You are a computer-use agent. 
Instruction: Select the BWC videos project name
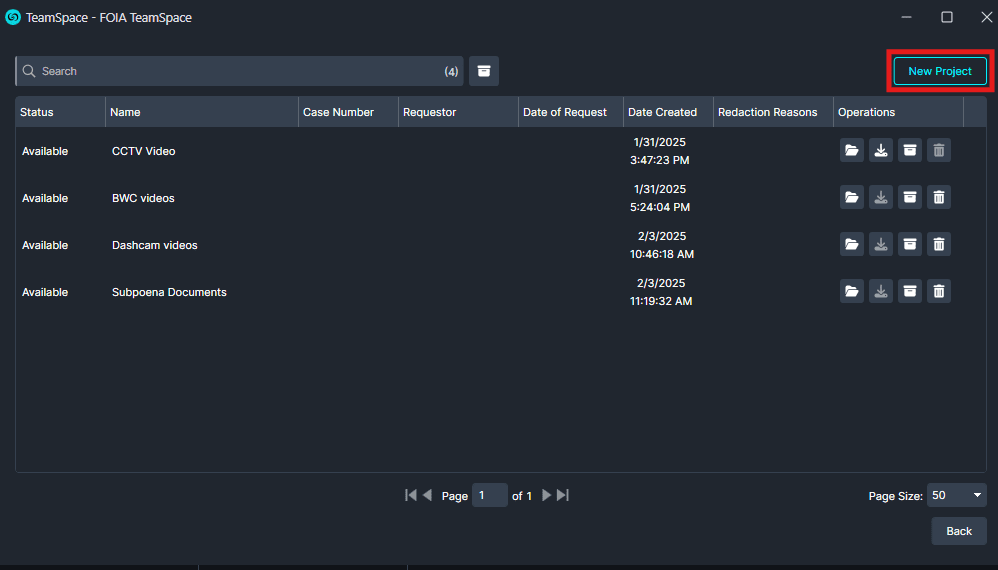[143, 198]
